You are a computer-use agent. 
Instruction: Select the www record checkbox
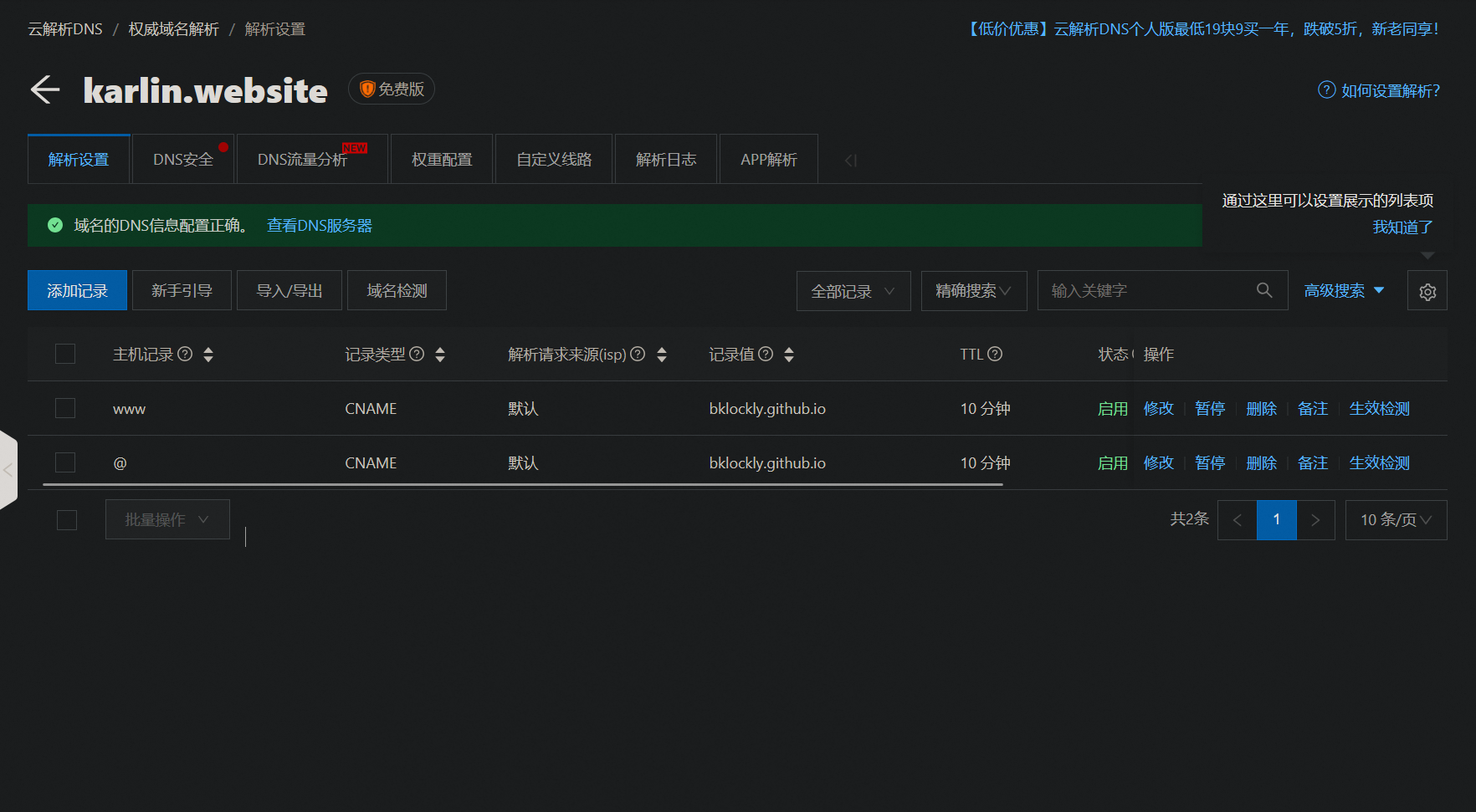click(x=65, y=408)
